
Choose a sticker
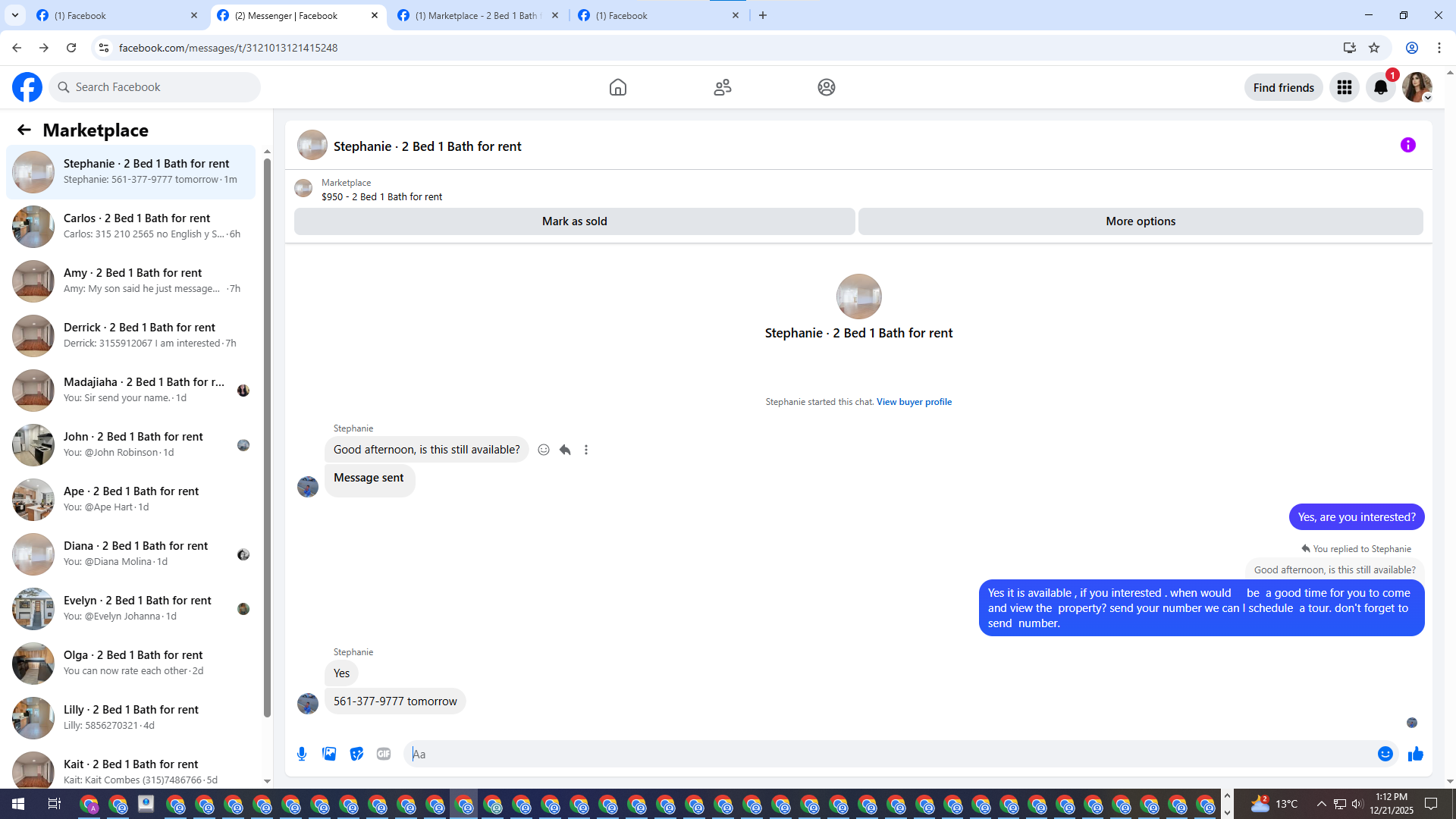(356, 754)
